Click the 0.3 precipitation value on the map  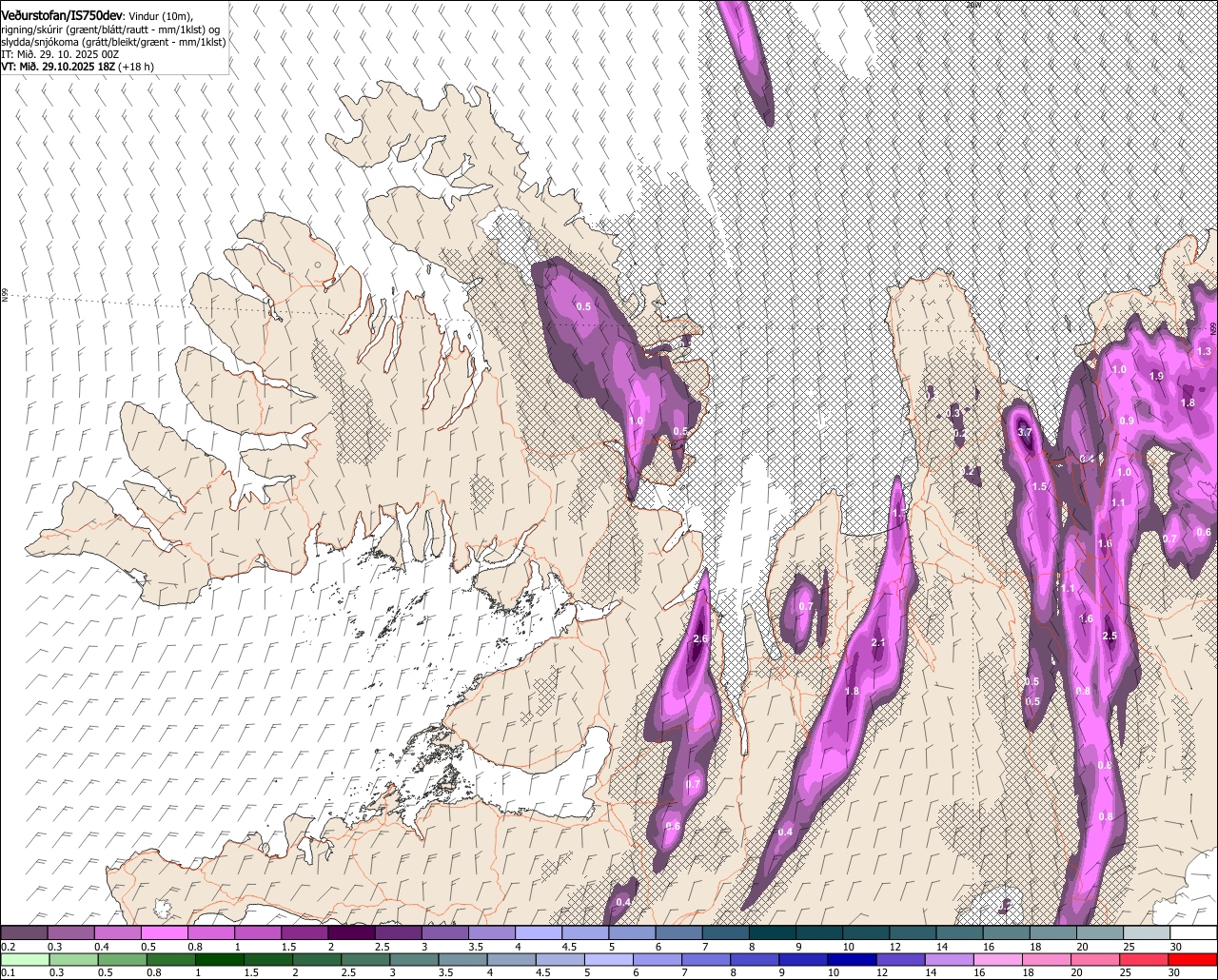(953, 413)
